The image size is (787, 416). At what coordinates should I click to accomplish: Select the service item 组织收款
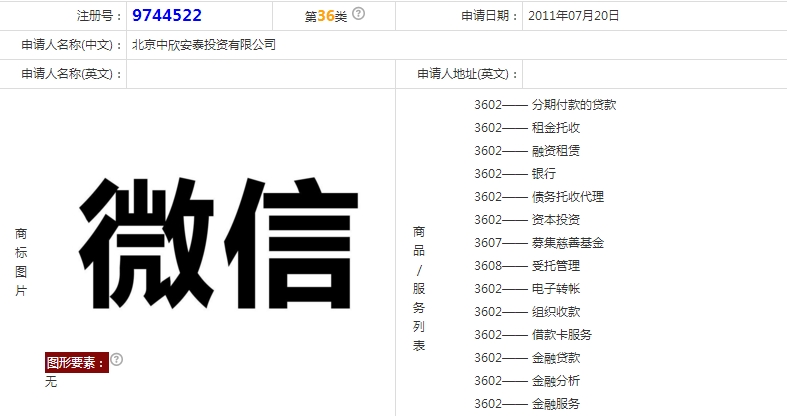coord(556,312)
